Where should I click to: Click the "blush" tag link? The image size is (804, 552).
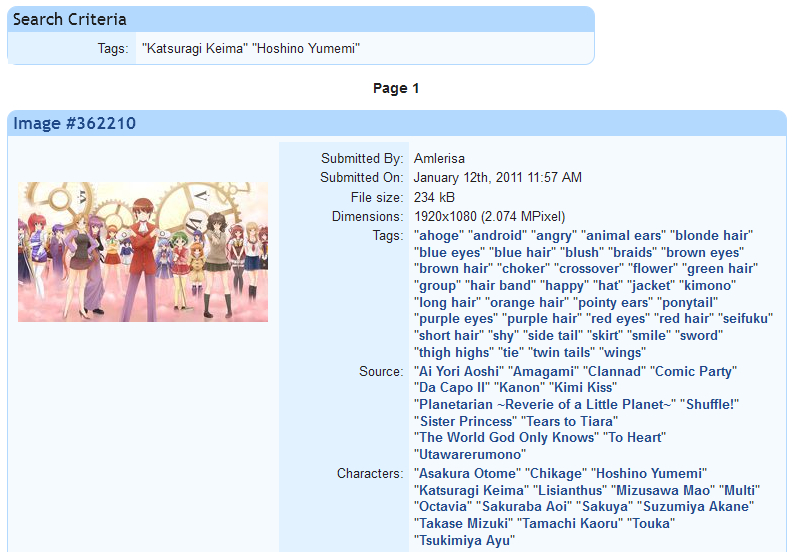582,253
